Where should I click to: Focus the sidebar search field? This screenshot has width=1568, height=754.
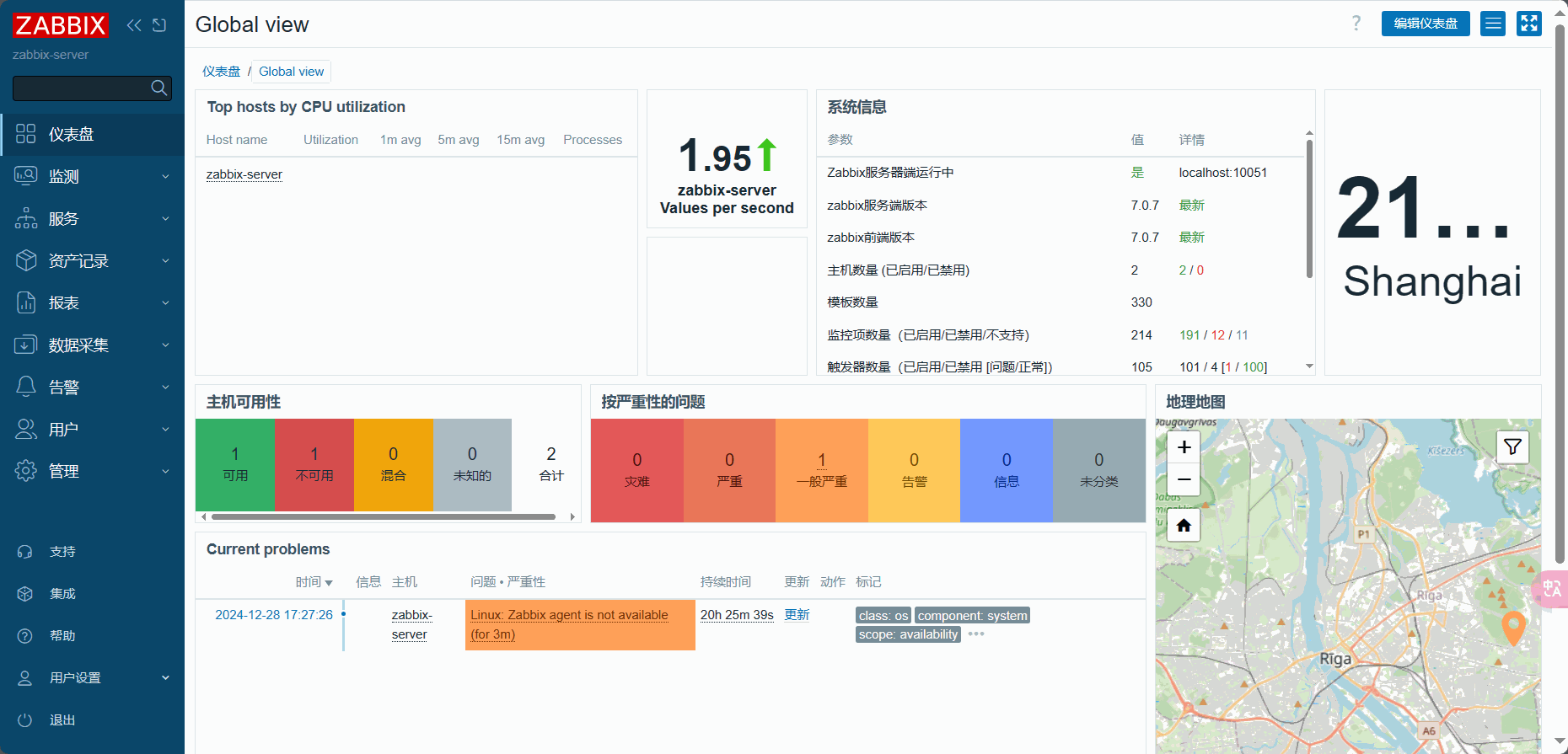[x=92, y=88]
